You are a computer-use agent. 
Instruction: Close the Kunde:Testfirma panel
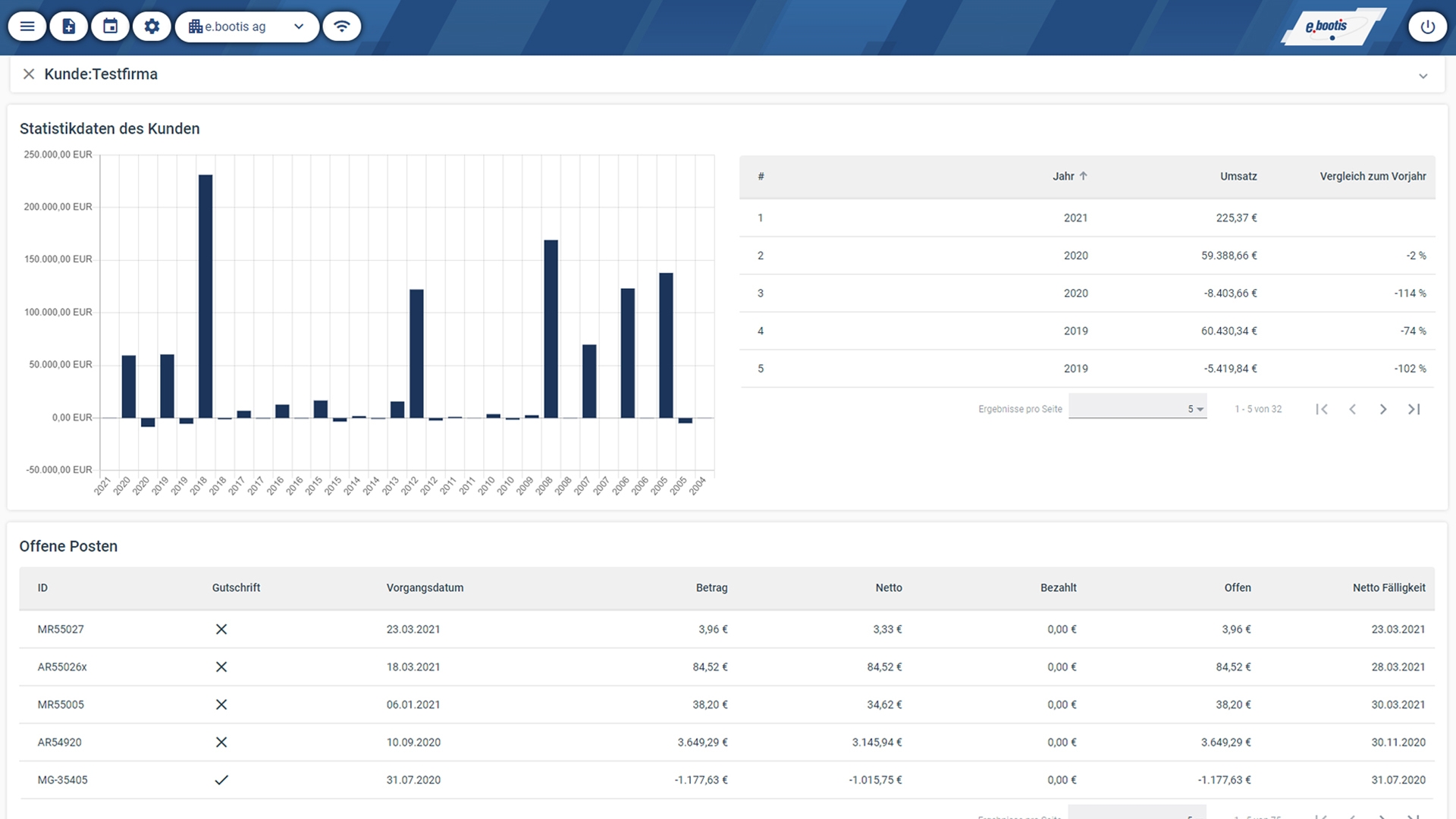[29, 74]
